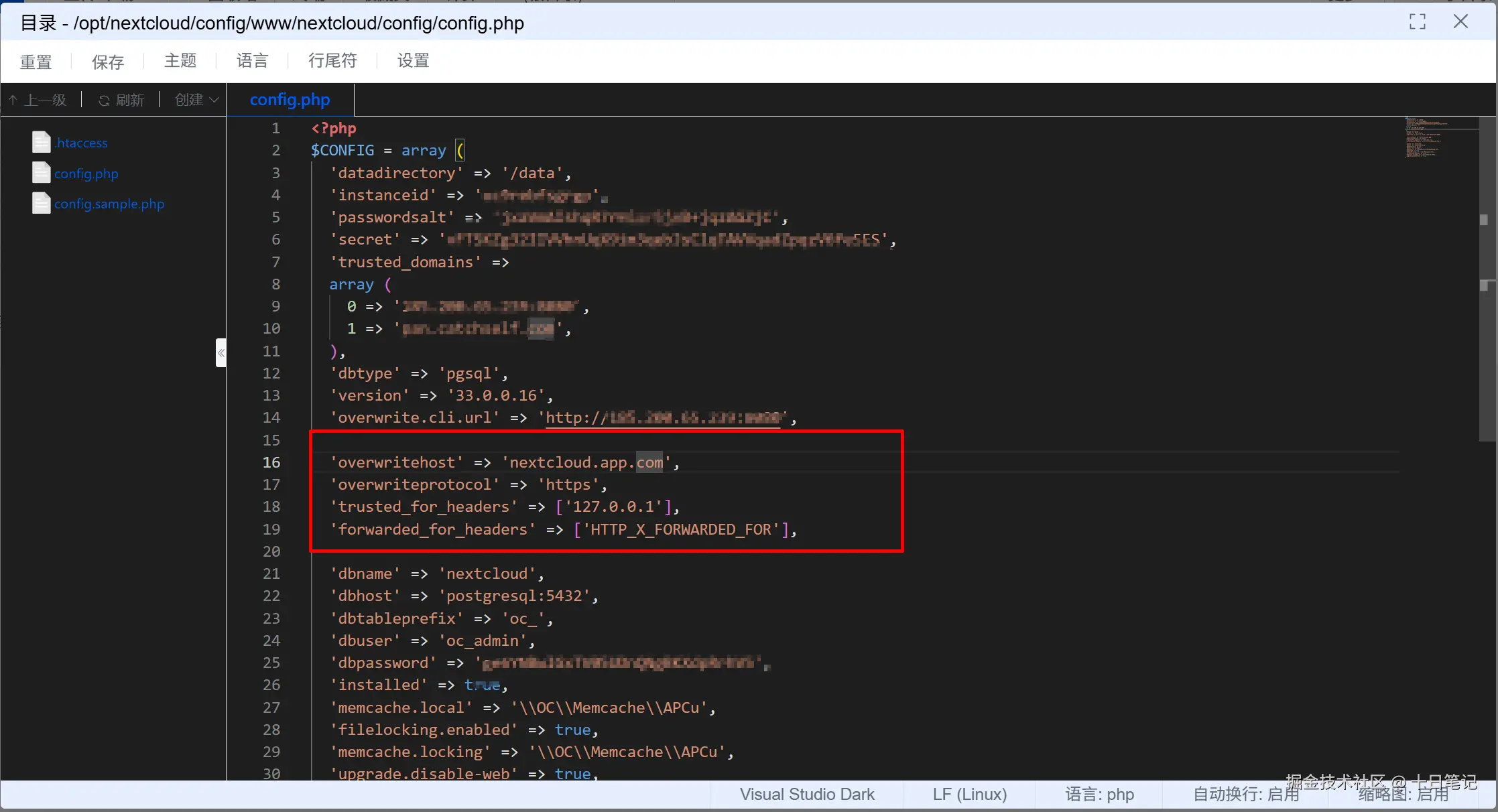
Task: Change line ending LF (Linux) selector
Action: (969, 795)
